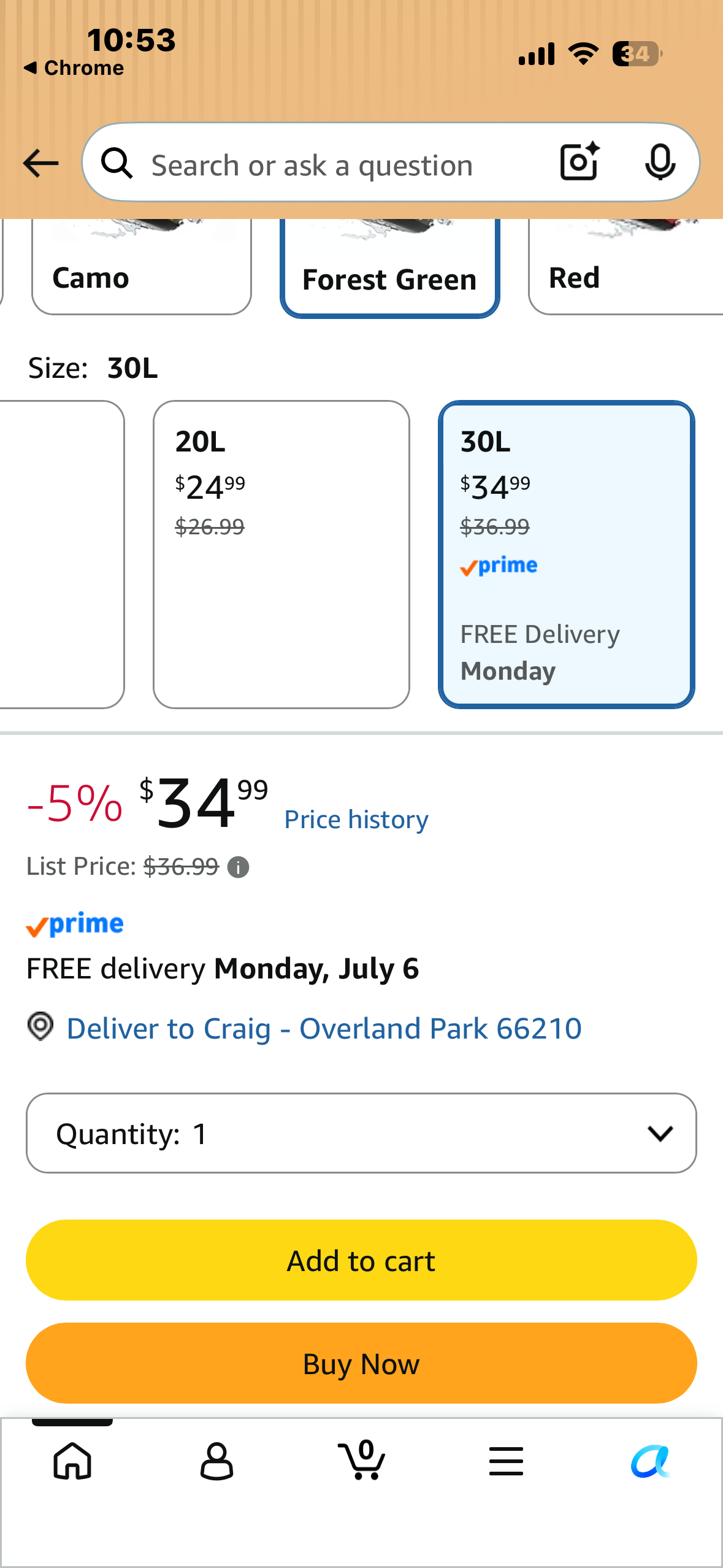Expand the Quantity dropdown
This screenshot has height=1568, width=723.
tap(361, 1133)
